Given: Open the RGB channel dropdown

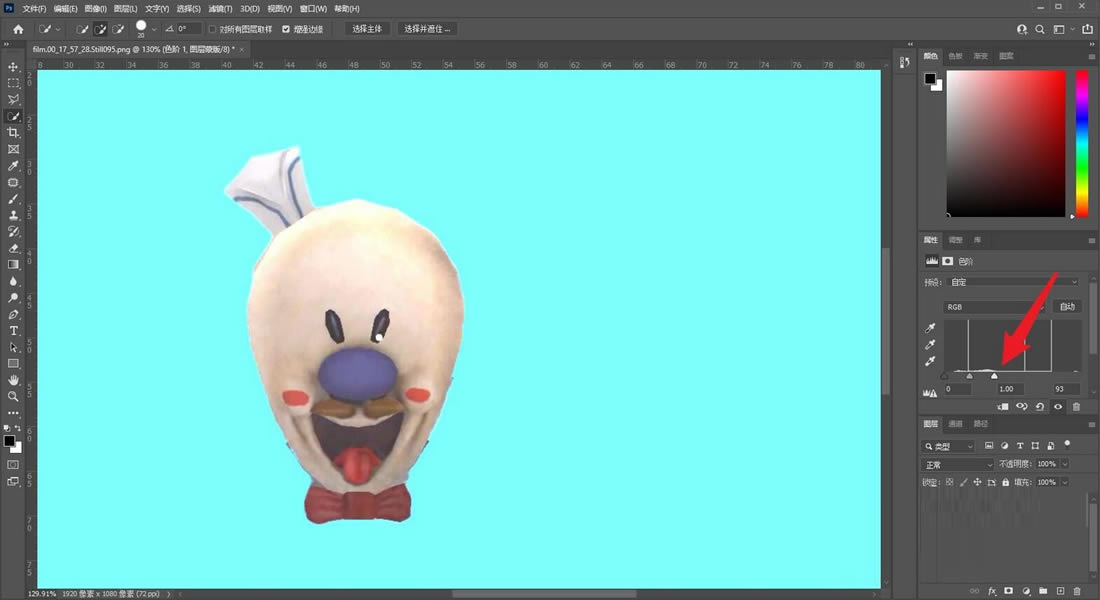Looking at the screenshot, I should tap(994, 307).
